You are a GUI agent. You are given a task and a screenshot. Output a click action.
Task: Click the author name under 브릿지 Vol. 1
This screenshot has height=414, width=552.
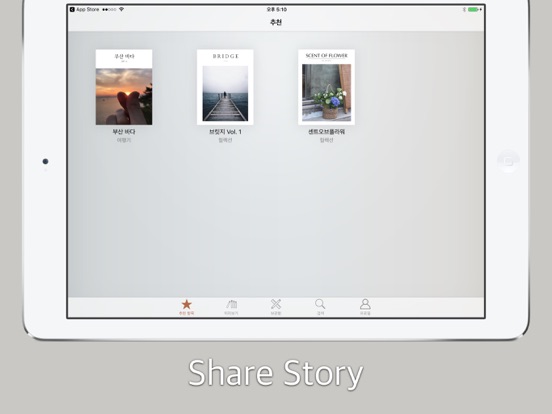coord(225,140)
